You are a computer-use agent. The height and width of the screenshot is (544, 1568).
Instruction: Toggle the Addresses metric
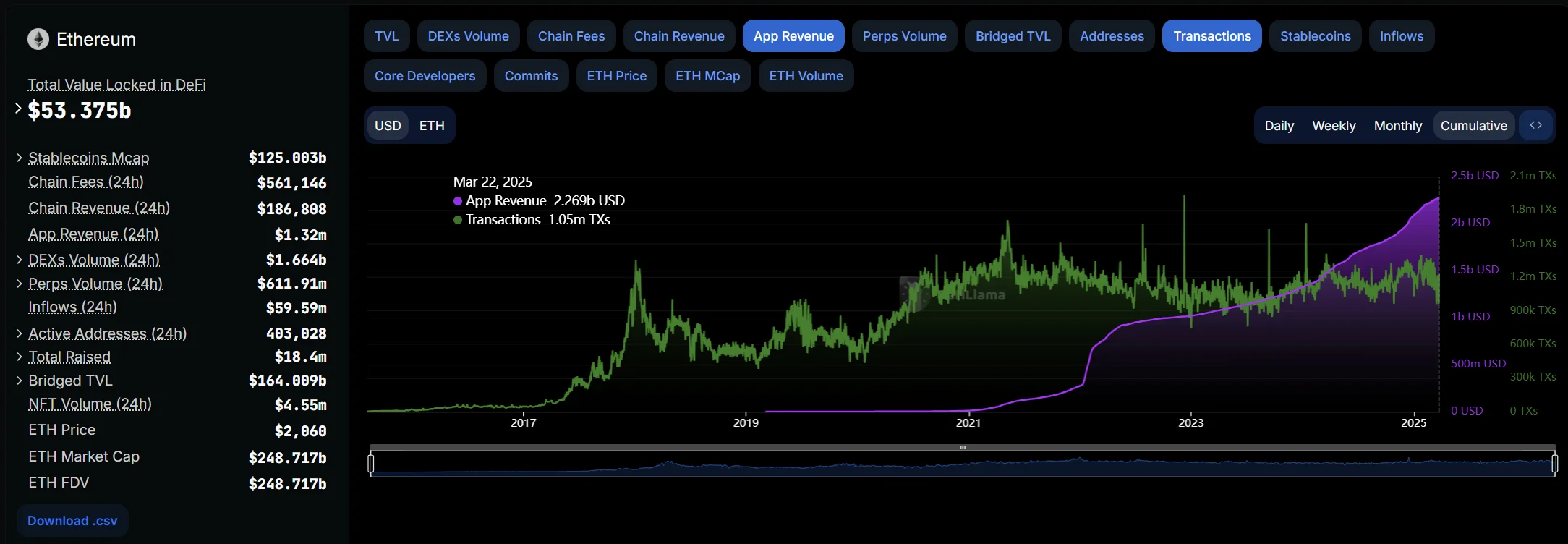click(x=1112, y=36)
